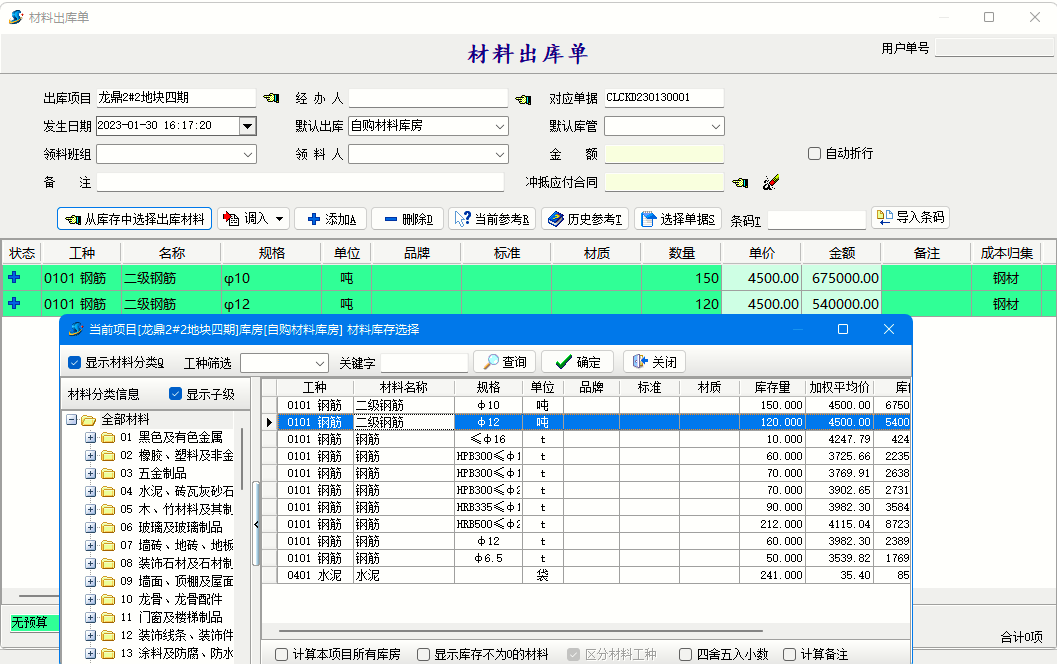Toggle 四舍五入小数 checkbox
Screen dimensions: 1057x664
click(685, 654)
